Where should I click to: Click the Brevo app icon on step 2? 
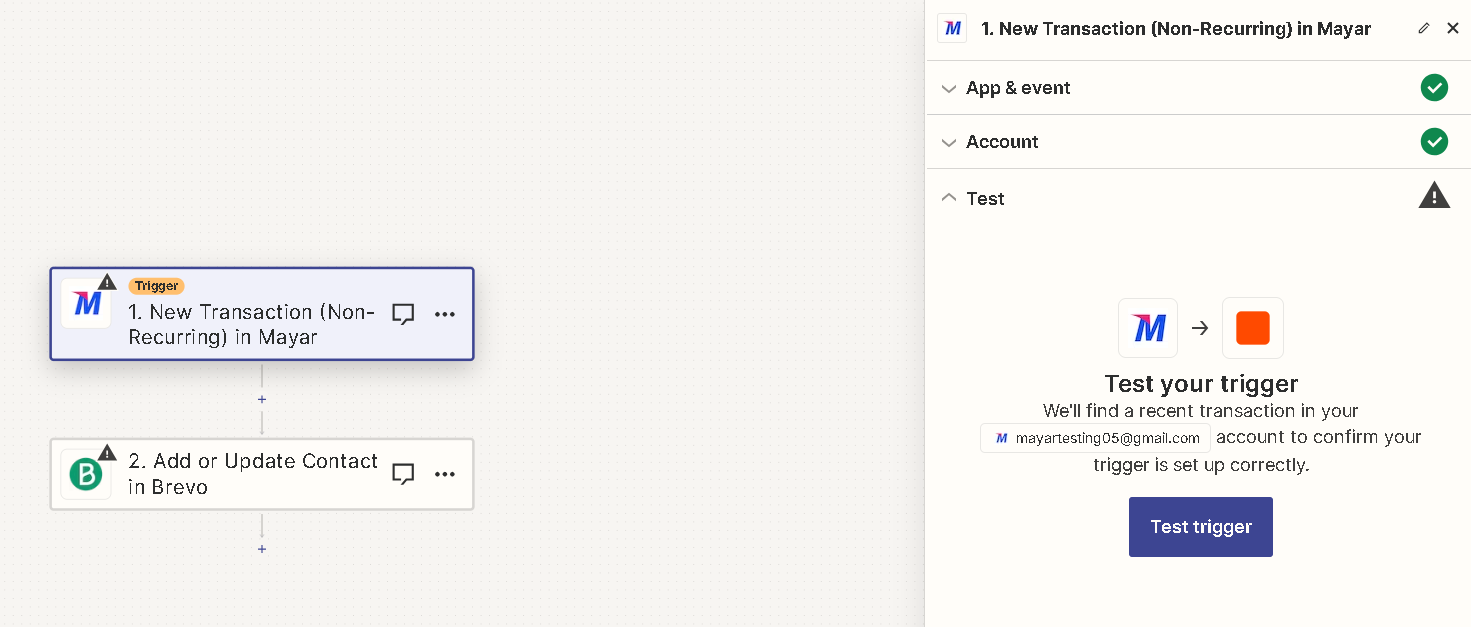coord(86,474)
